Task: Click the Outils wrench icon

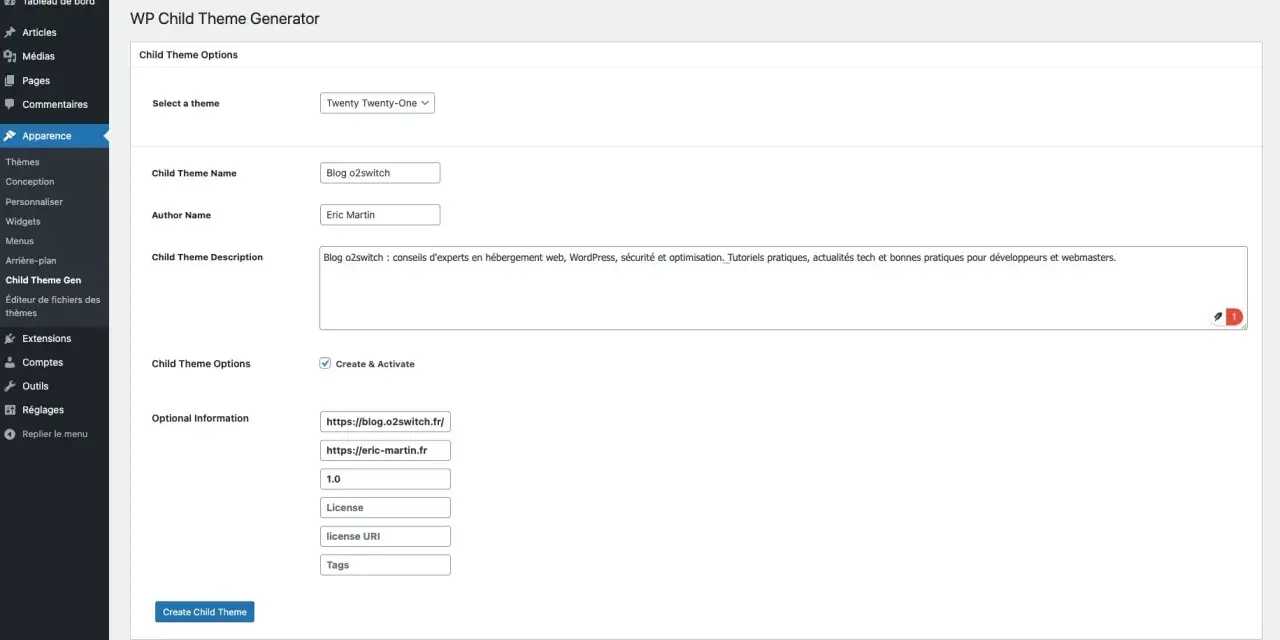Action: pos(10,386)
